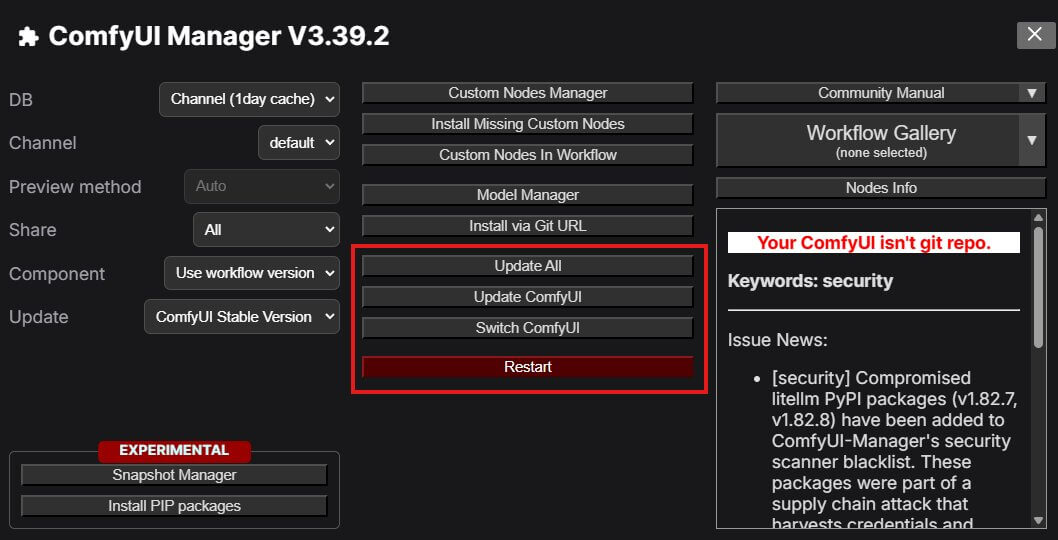Open the Community Manual
This screenshot has width=1058, height=540.
tap(868, 93)
